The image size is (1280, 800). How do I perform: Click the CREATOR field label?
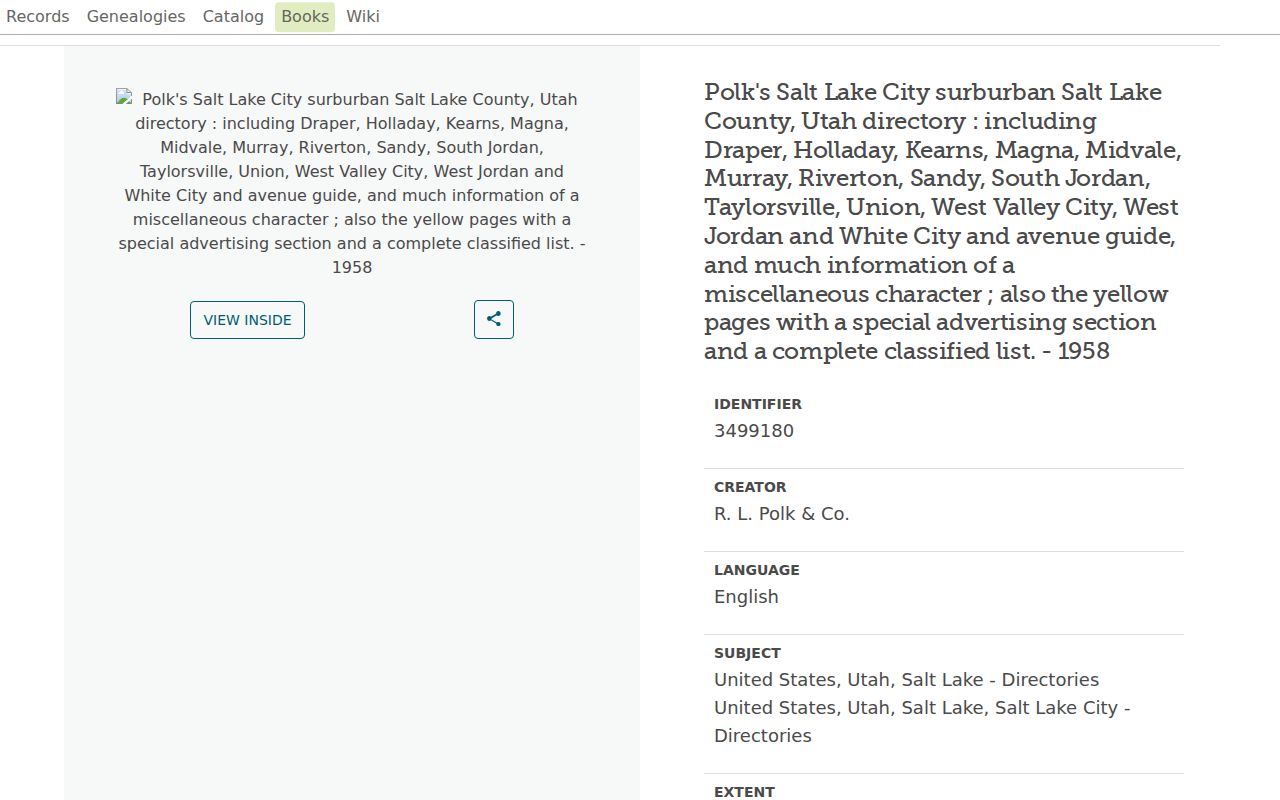(x=750, y=487)
